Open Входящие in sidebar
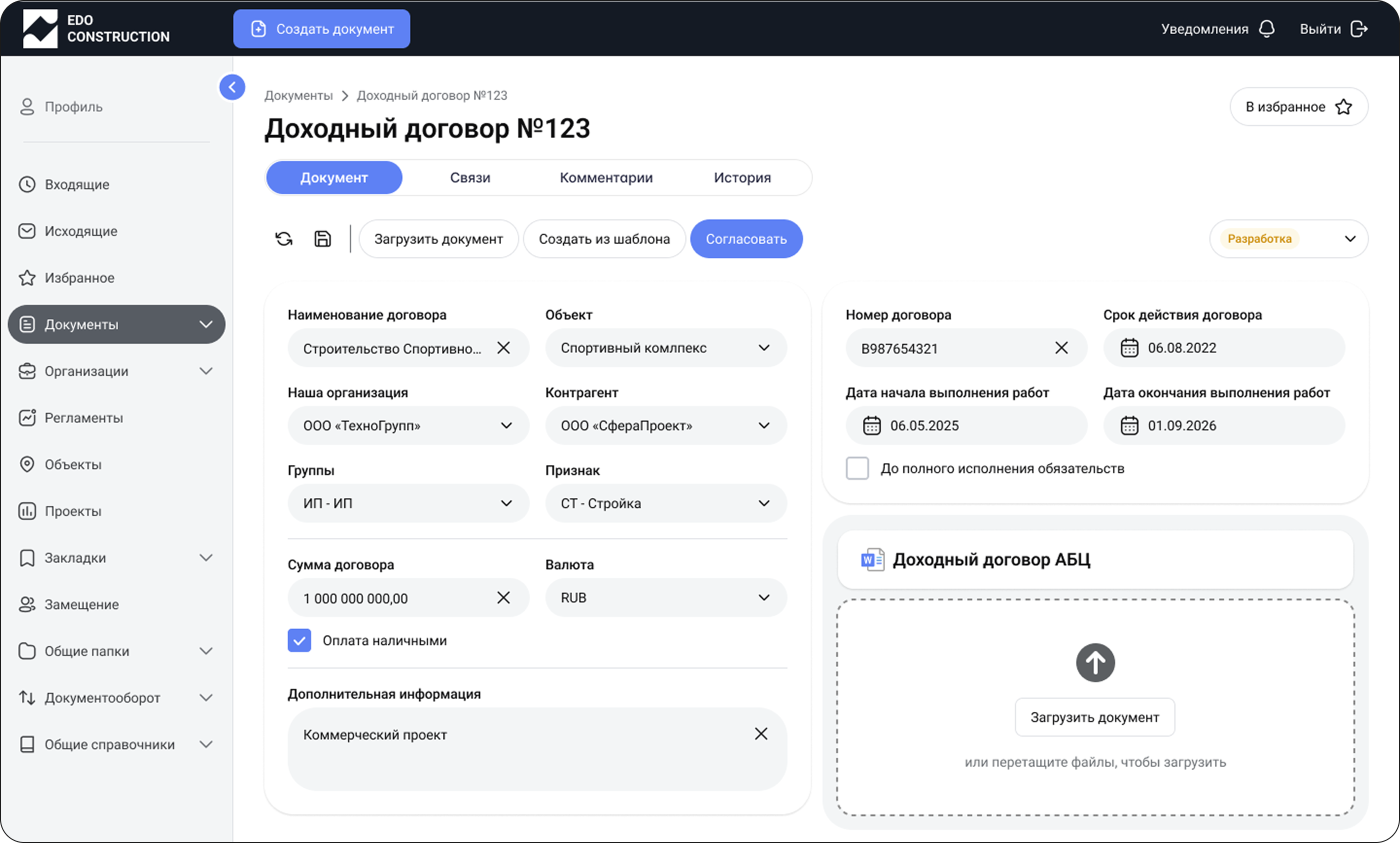The image size is (1400, 843). point(63,184)
